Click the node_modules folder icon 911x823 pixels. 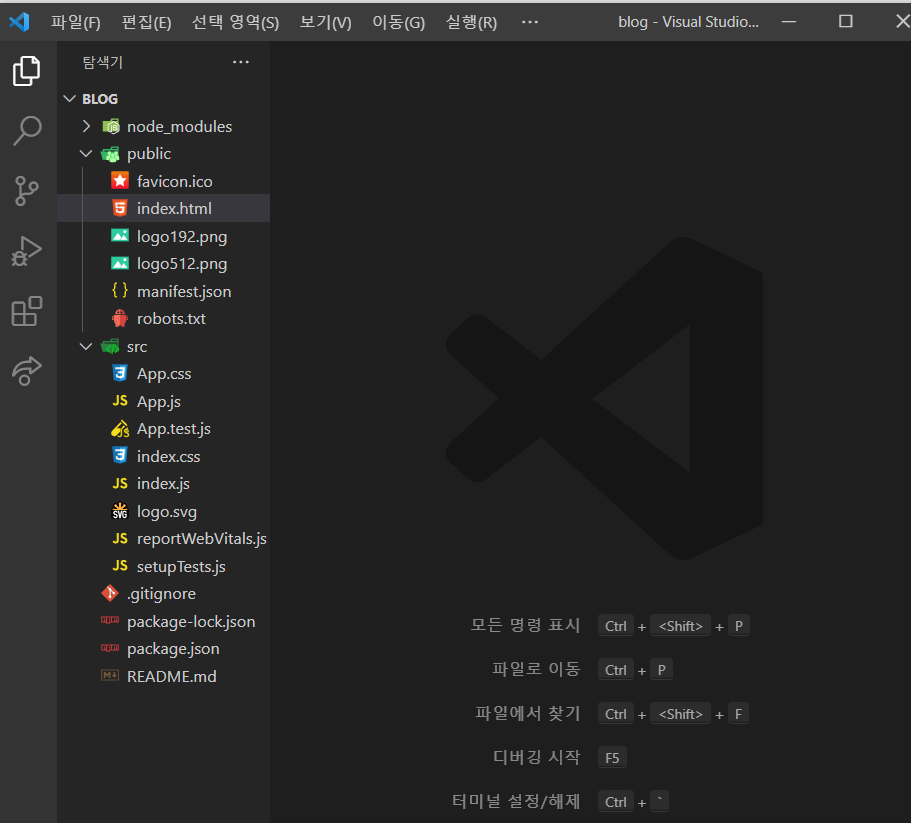click(110, 126)
